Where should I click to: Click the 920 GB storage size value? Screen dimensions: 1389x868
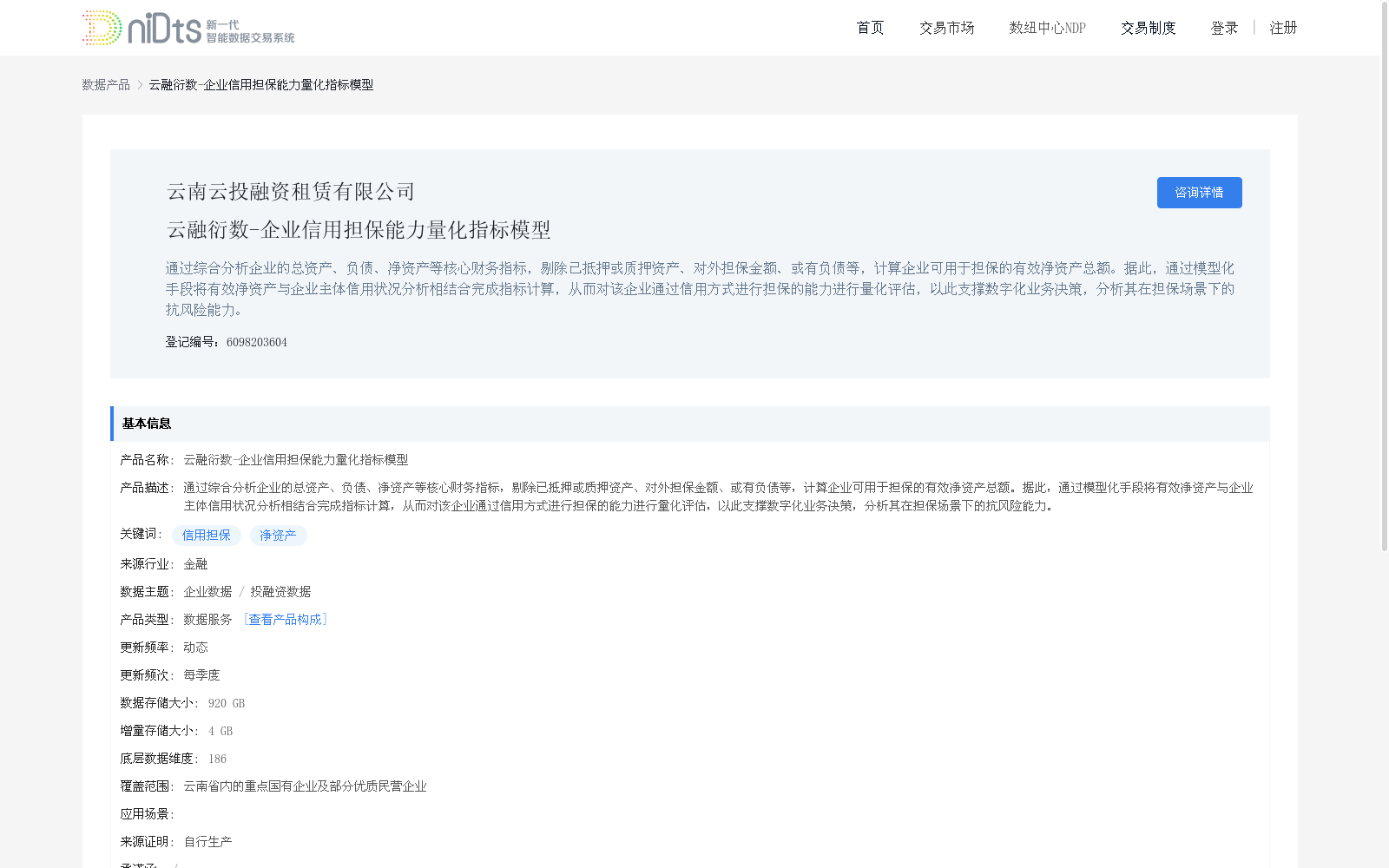pos(227,703)
